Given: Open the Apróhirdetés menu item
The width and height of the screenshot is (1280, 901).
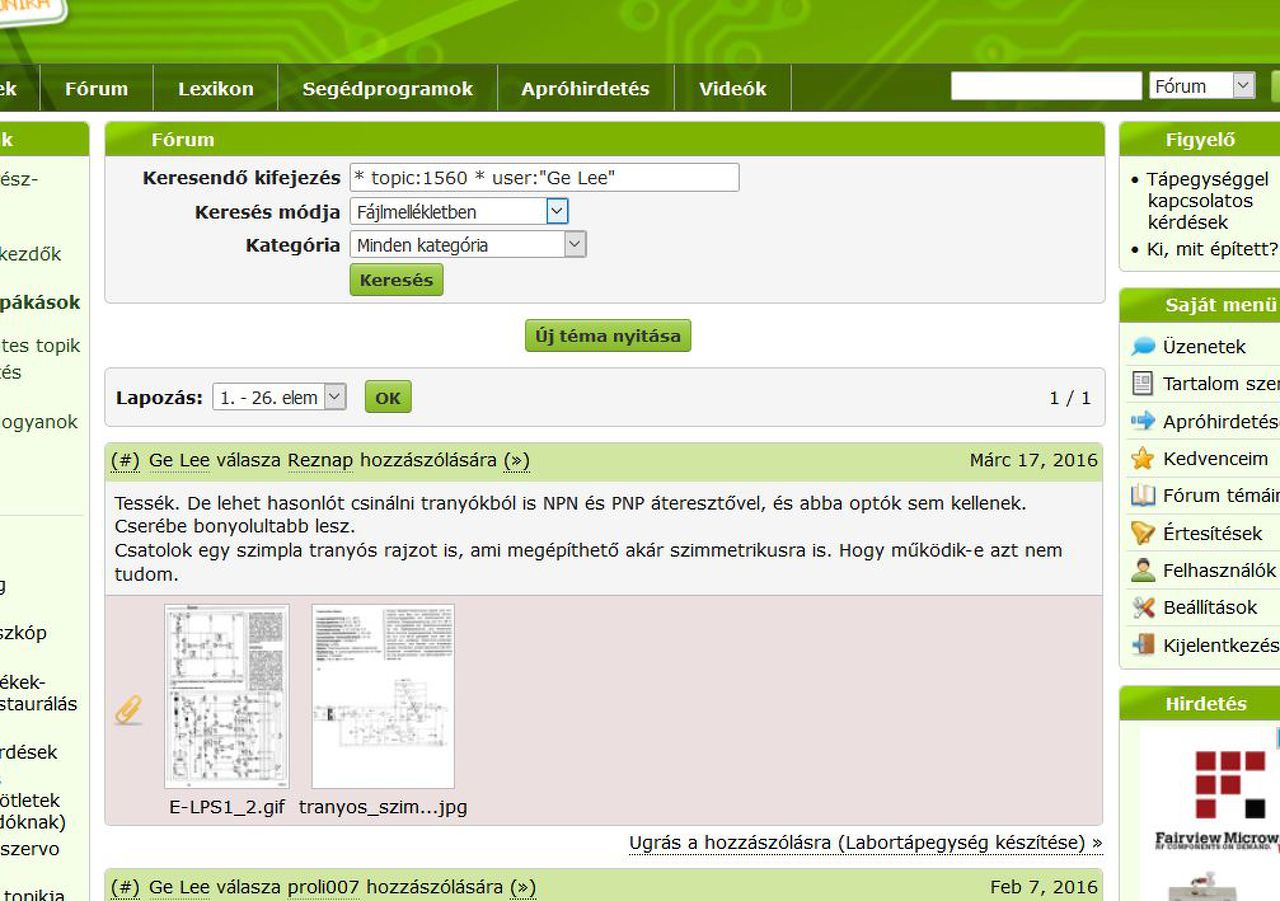Looking at the screenshot, I should 585,89.
